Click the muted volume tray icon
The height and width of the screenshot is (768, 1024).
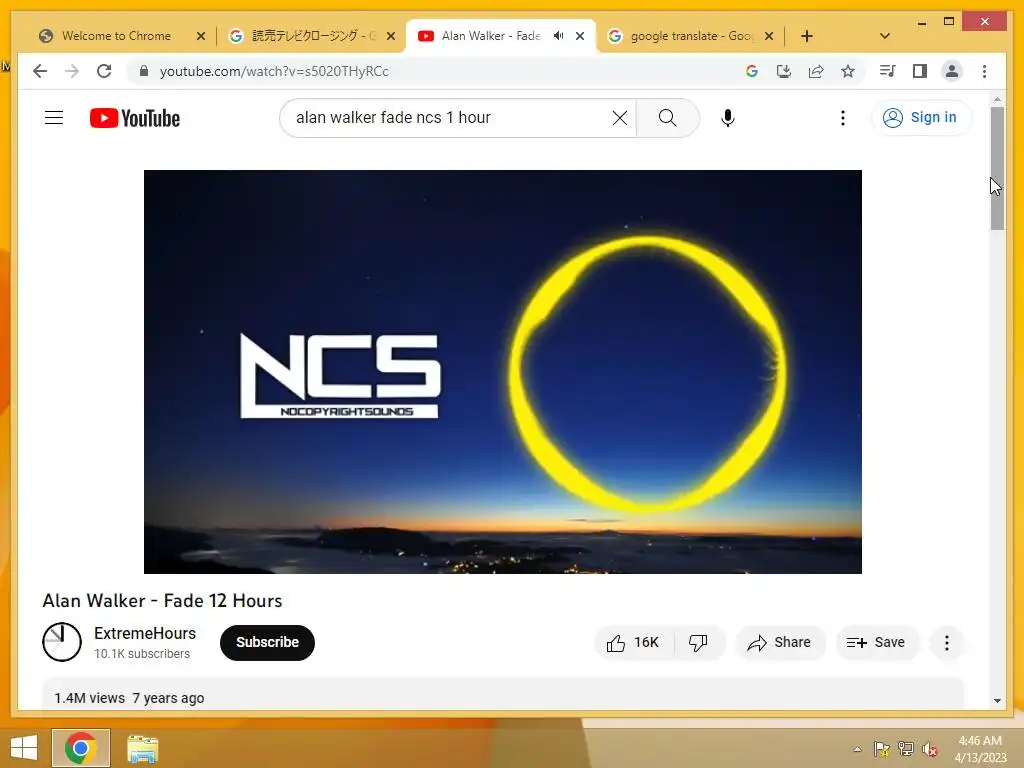coord(930,749)
